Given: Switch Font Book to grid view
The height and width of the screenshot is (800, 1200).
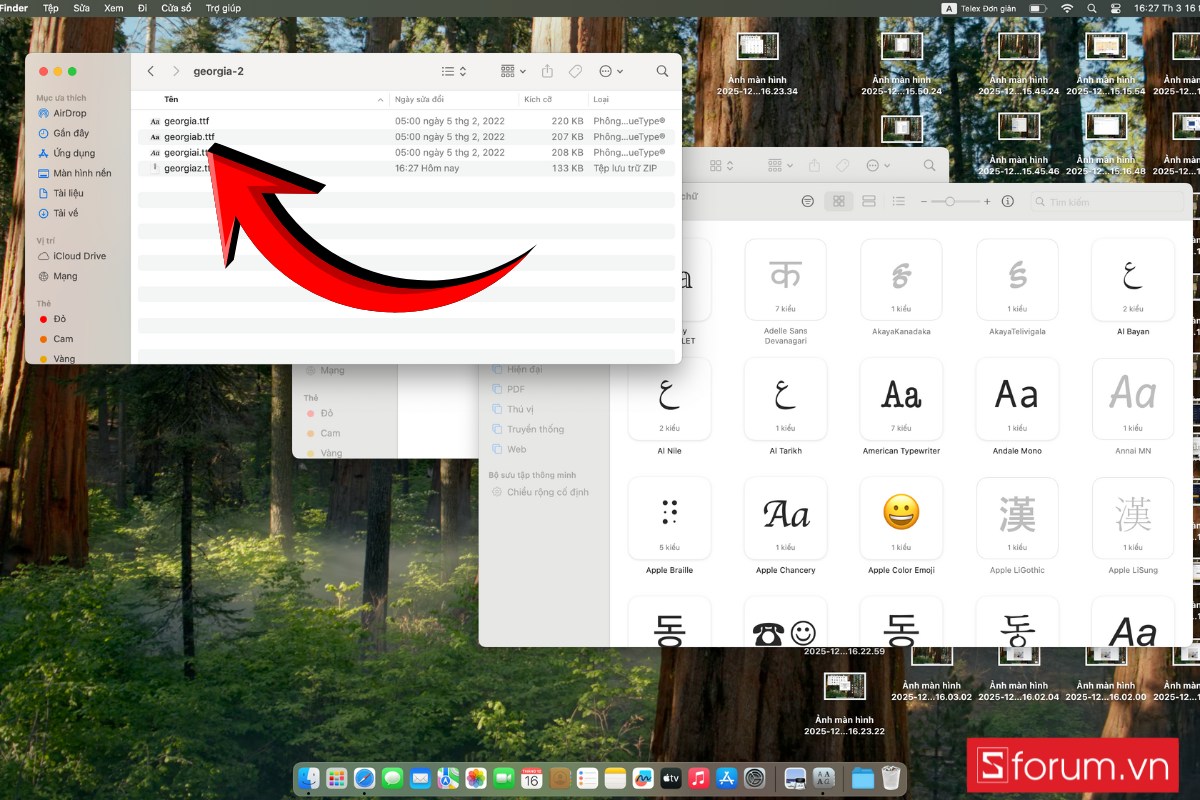Looking at the screenshot, I should (x=839, y=201).
